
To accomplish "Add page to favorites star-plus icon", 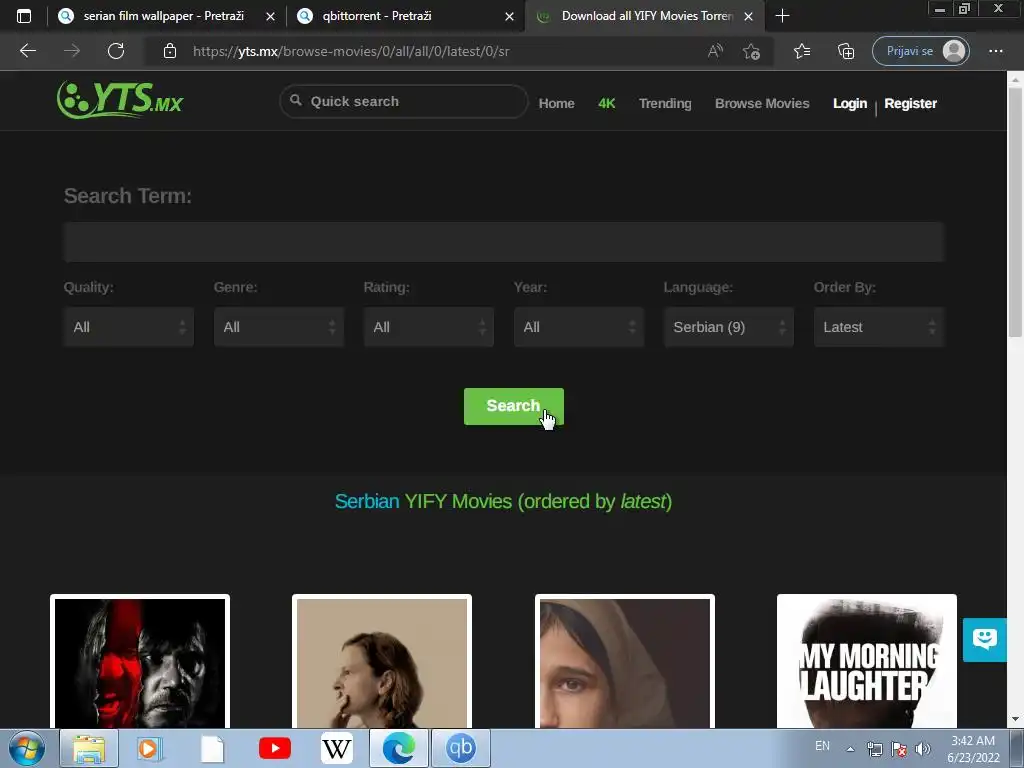I will click(751, 51).
